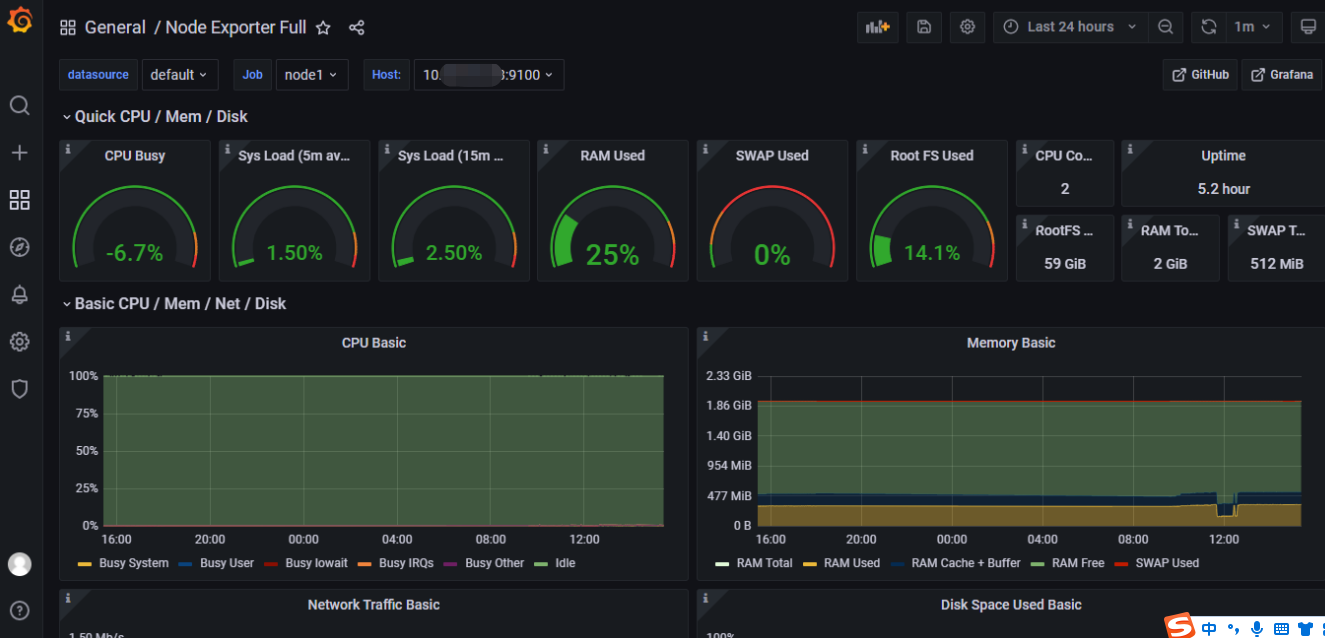Open the Last 24 hours time picker

(x=1070, y=27)
